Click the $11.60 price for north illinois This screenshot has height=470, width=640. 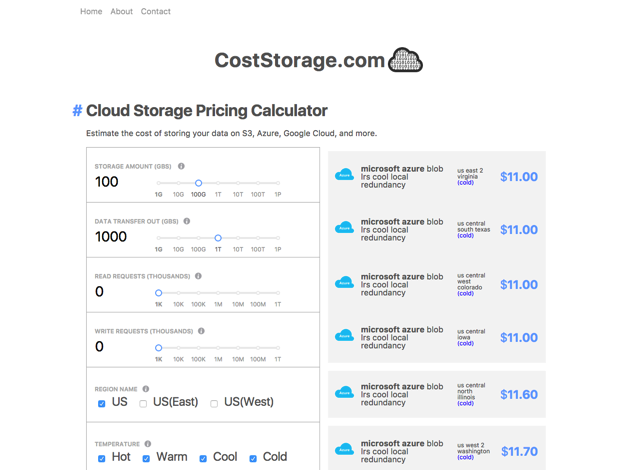tap(519, 395)
